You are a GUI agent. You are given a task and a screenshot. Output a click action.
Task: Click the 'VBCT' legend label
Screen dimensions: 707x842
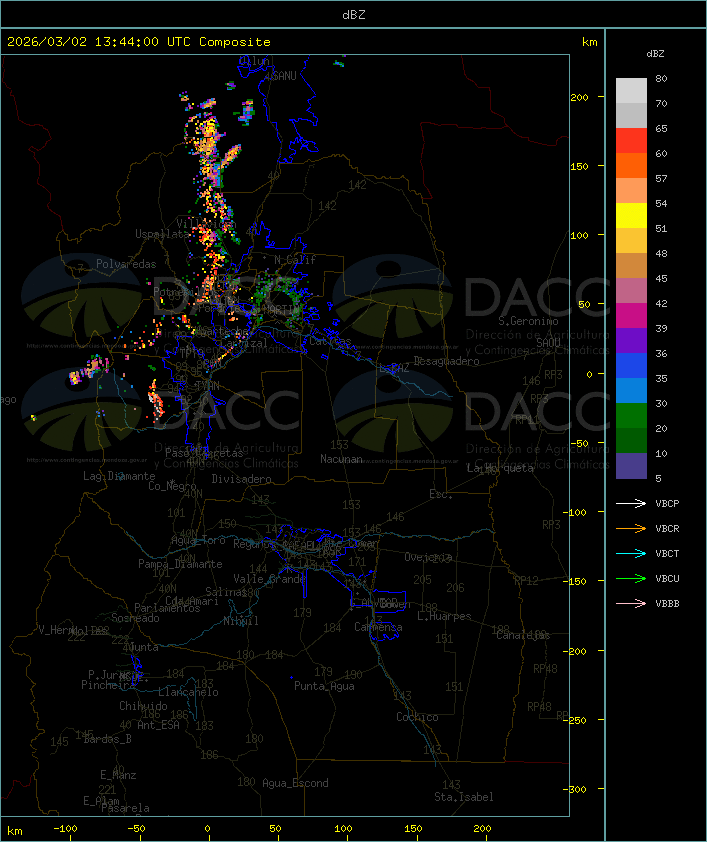(x=667, y=554)
